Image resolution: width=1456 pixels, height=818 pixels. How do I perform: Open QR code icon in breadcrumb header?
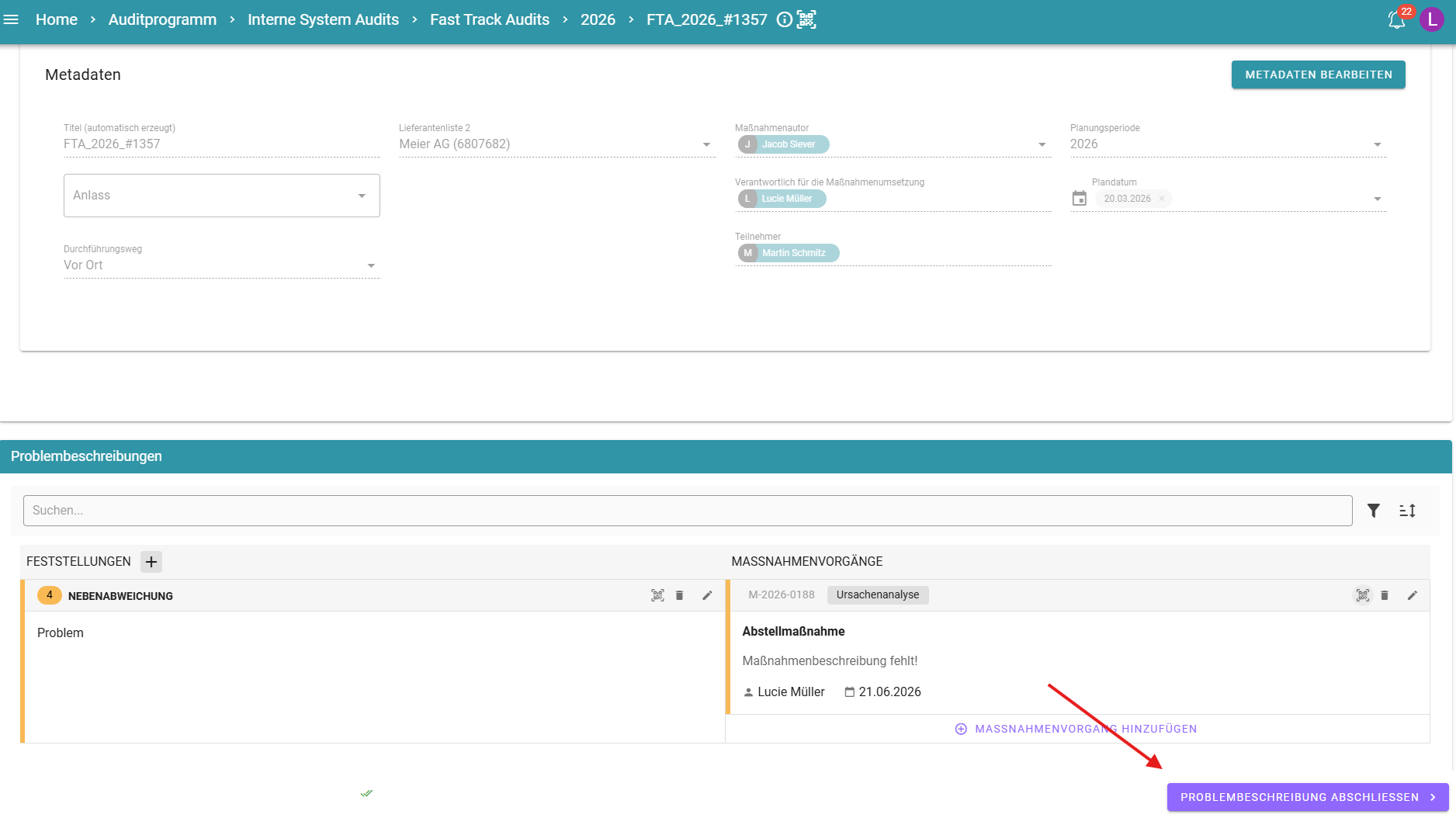[807, 19]
